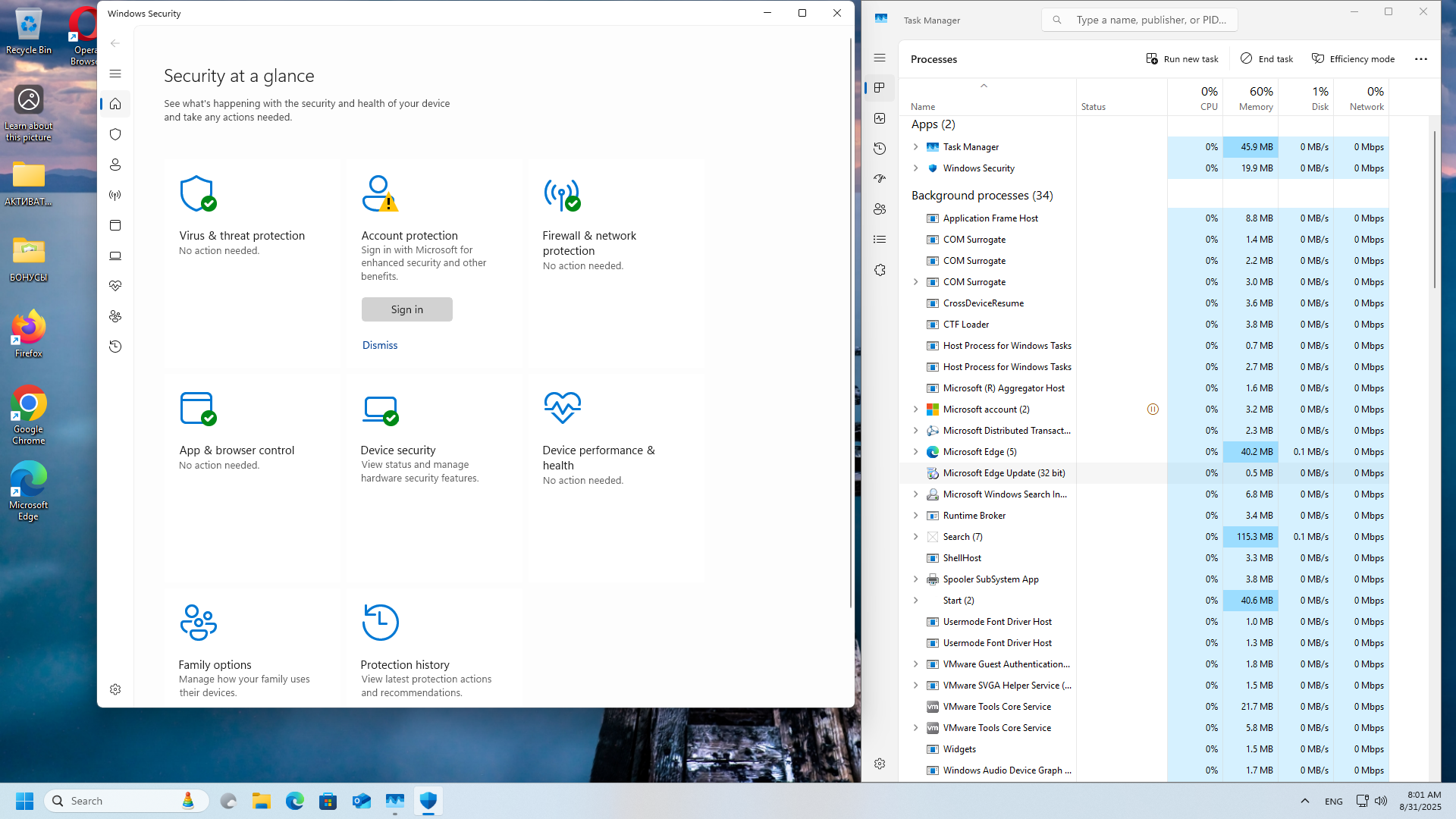Click Efficiency mode button
Screen dimensions: 1456x819
pyautogui.click(x=1354, y=59)
